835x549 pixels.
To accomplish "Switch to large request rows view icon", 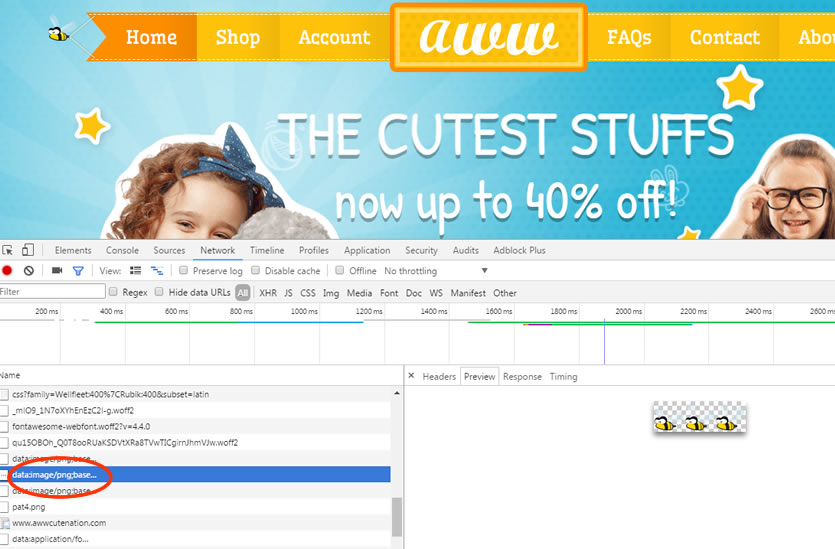I will pos(136,271).
